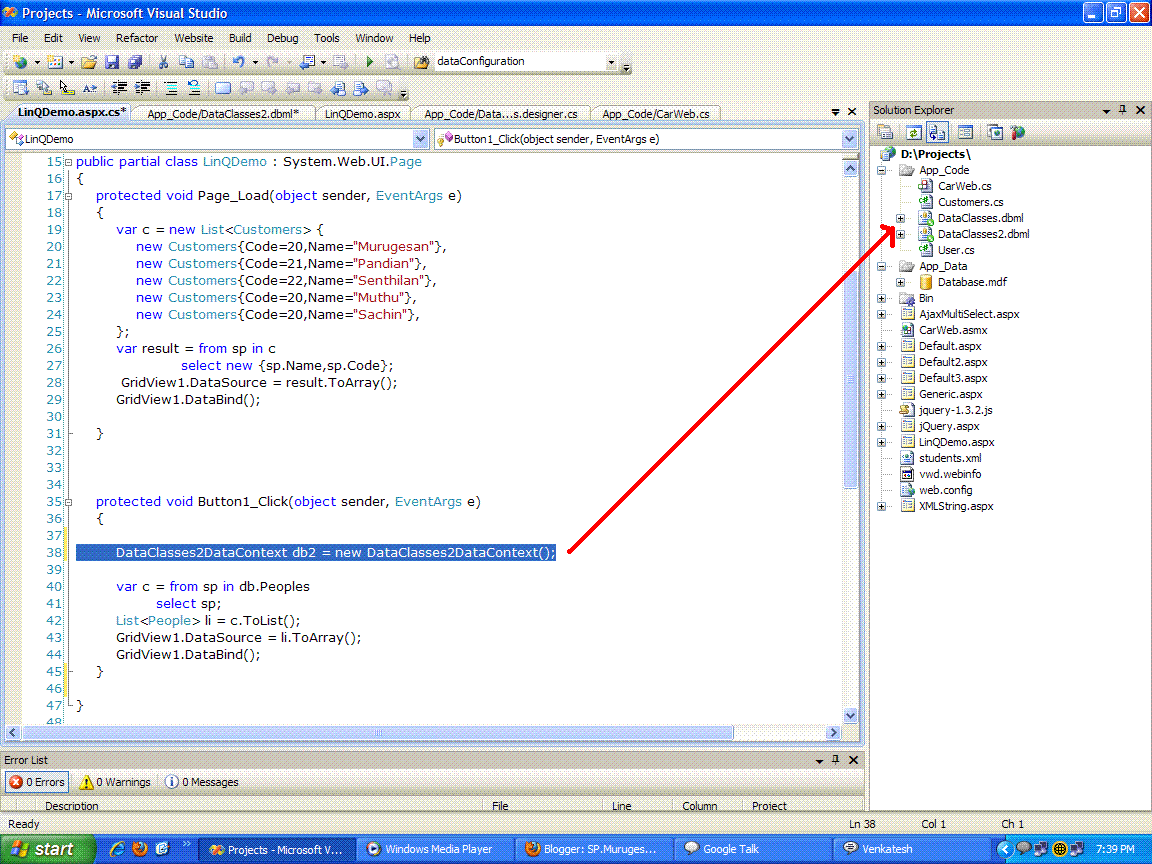Click the Copy toolbar icon
The image size is (1152, 864).
[187, 62]
